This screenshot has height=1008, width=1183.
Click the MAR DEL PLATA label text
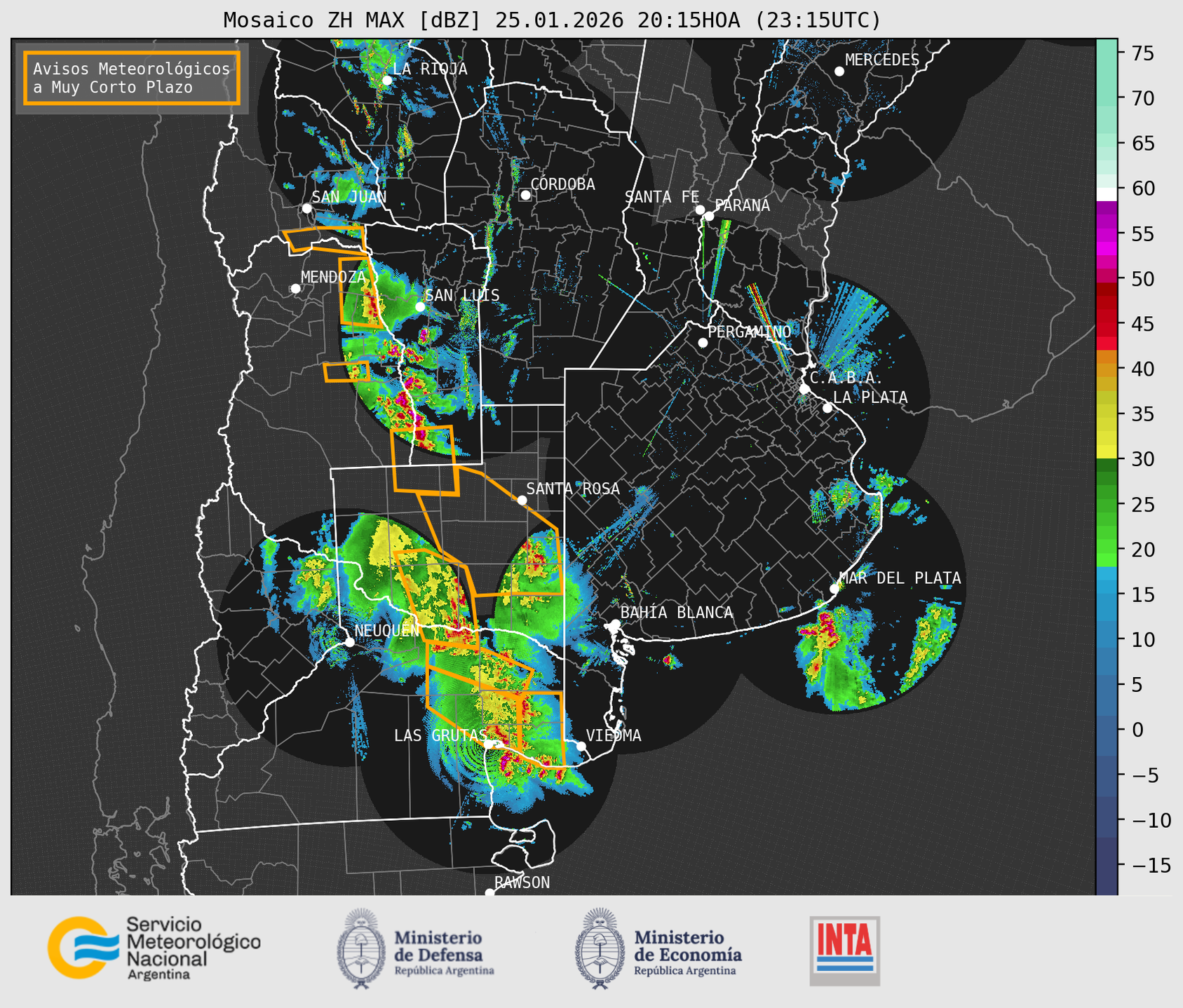click(900, 578)
